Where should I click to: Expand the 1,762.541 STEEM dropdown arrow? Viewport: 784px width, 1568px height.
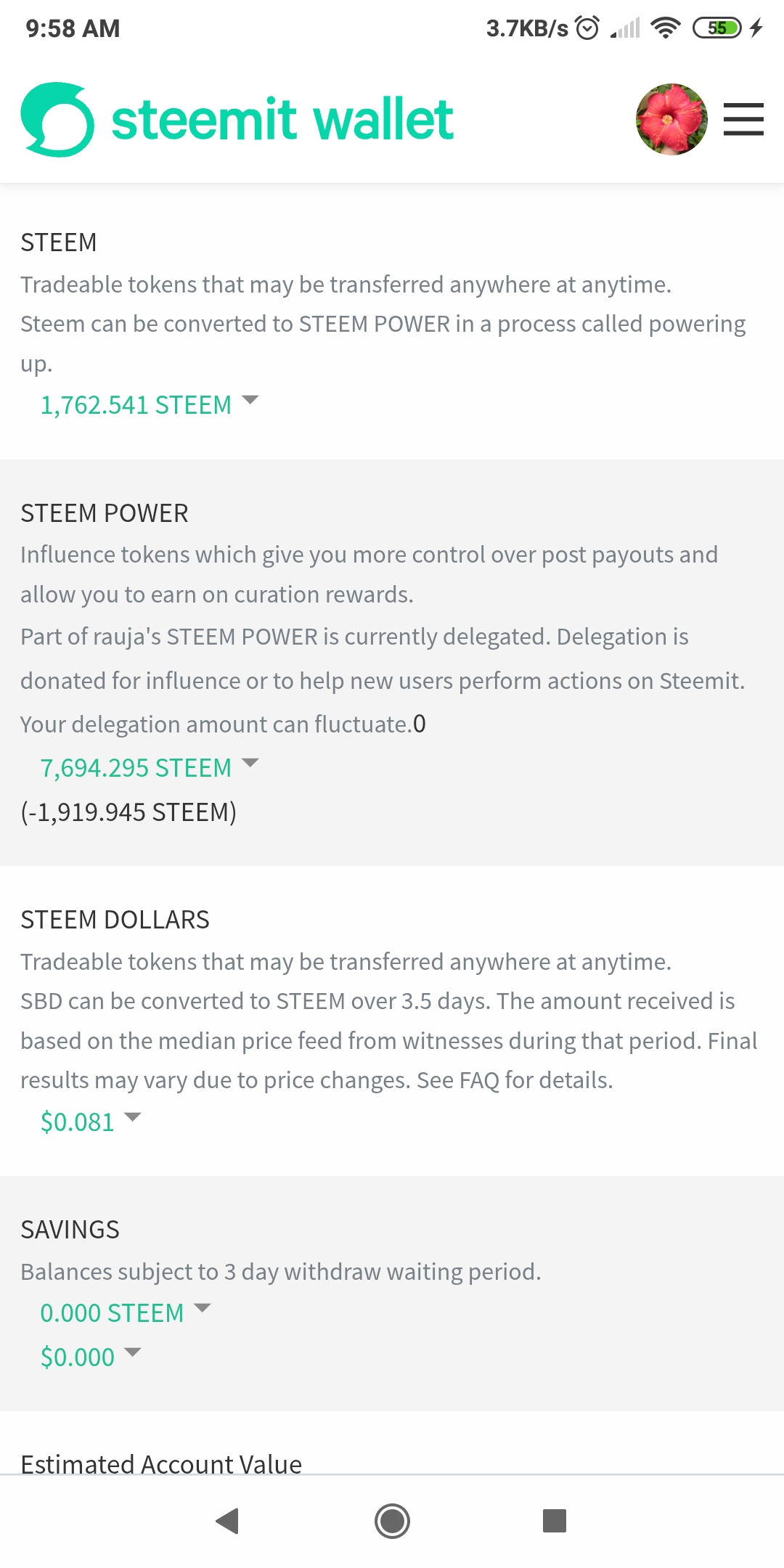point(250,400)
